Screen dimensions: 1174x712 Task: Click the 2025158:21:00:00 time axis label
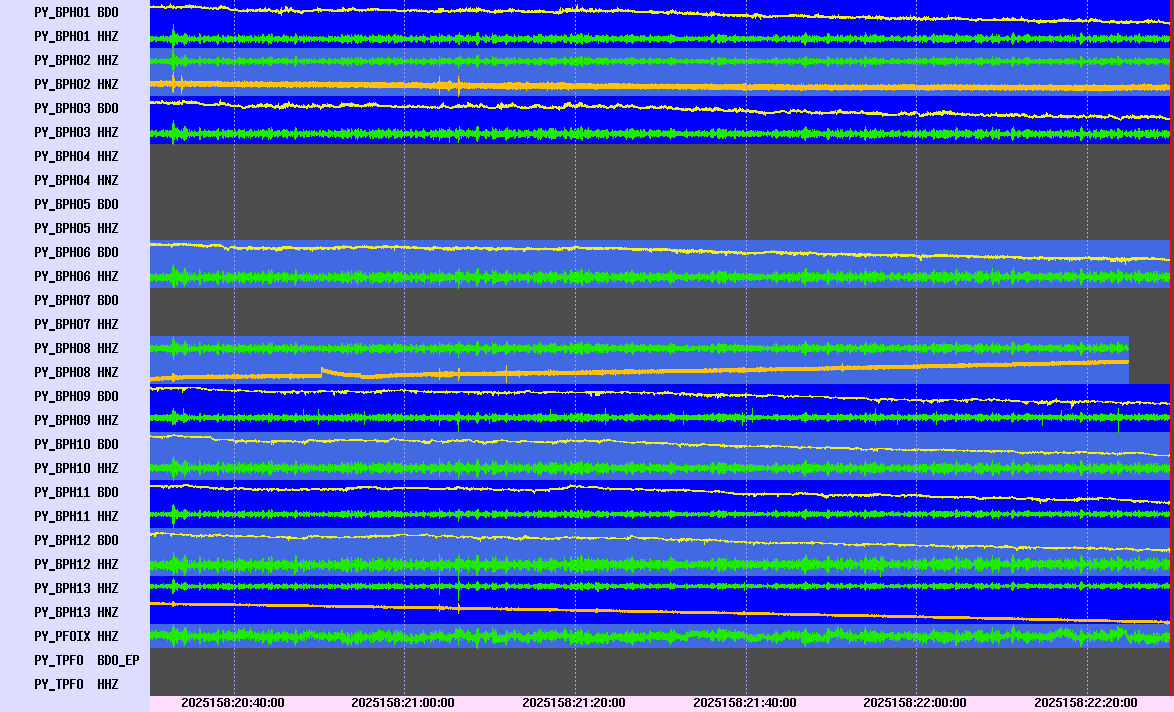click(403, 703)
